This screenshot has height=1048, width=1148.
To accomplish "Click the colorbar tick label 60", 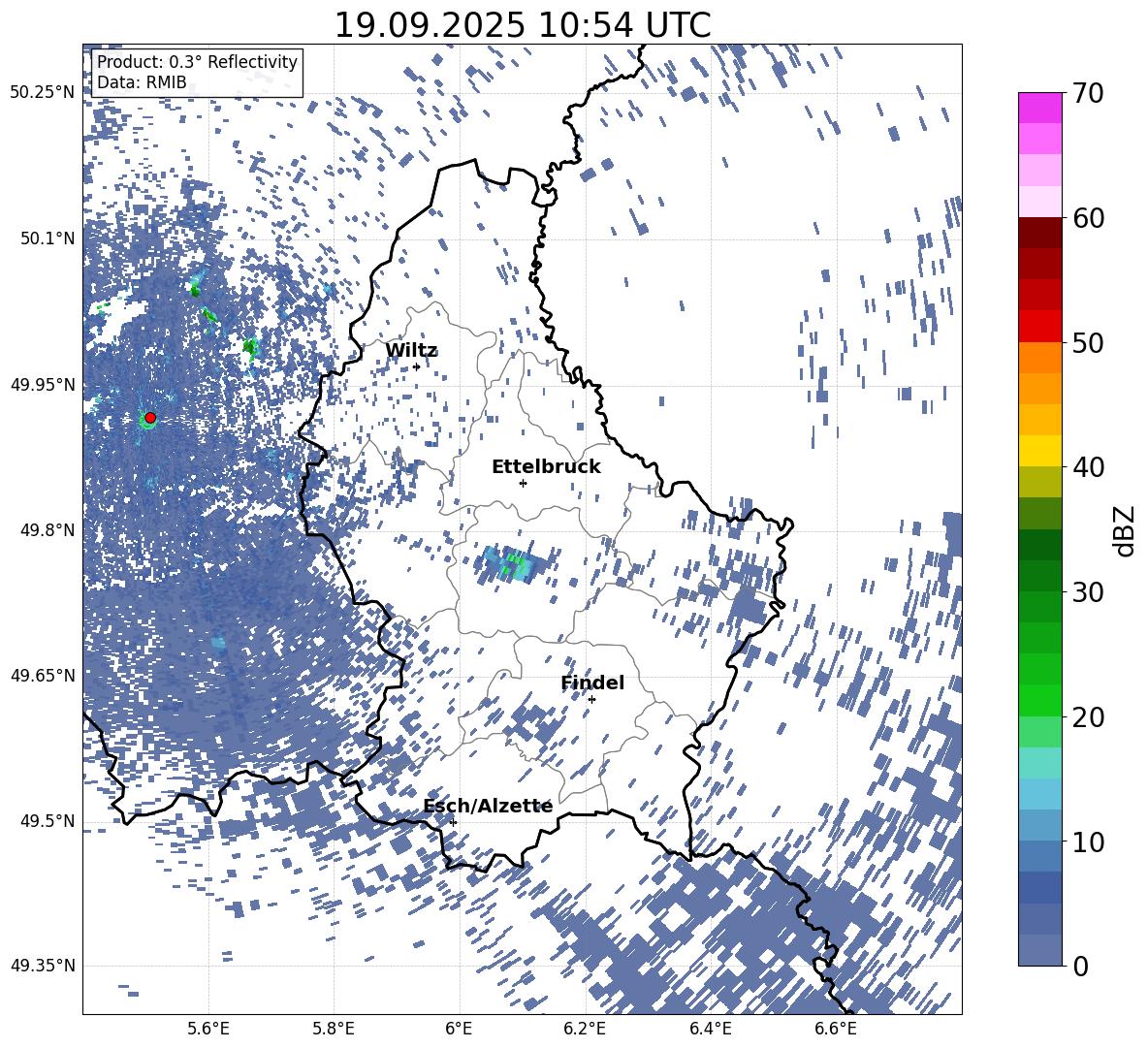I will coord(1088,218).
